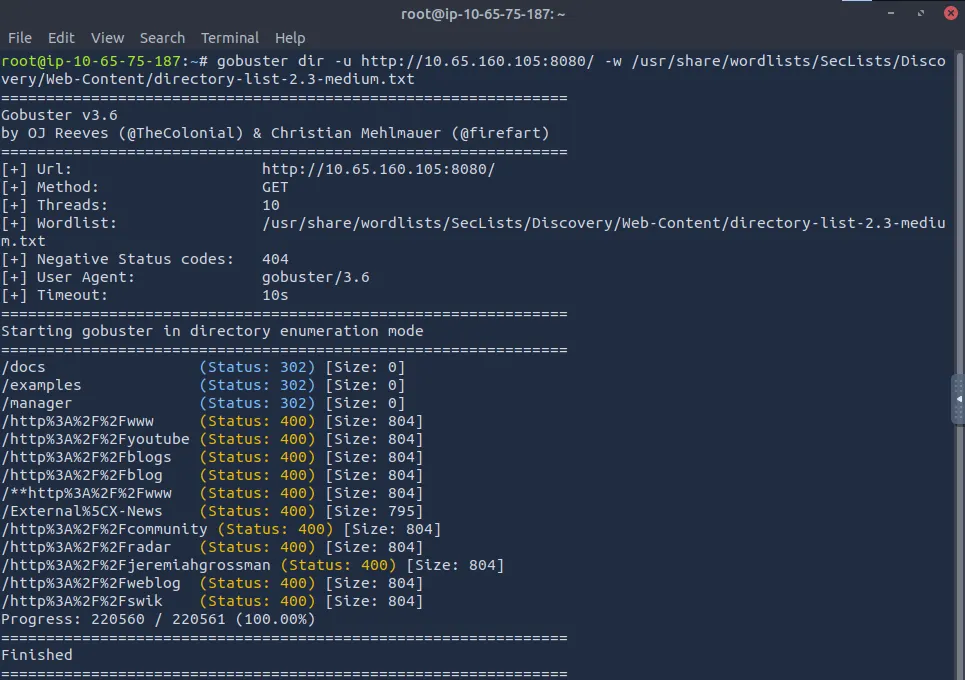Open the Terminal menu
Image resolution: width=965 pixels, height=680 pixels.
(x=230, y=38)
